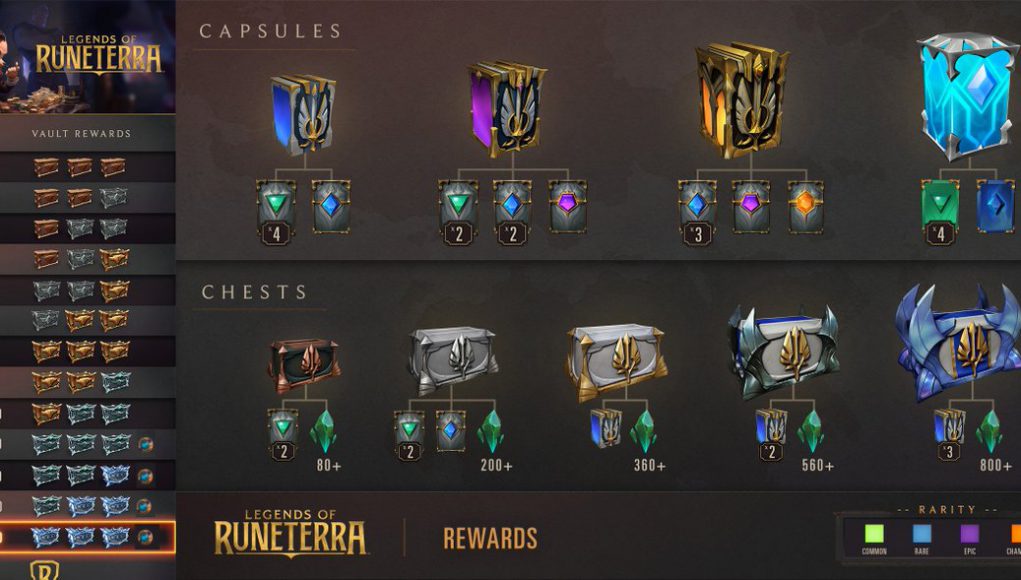
Task: Select the highlighted bottom vault rewards row
Action: (87, 537)
